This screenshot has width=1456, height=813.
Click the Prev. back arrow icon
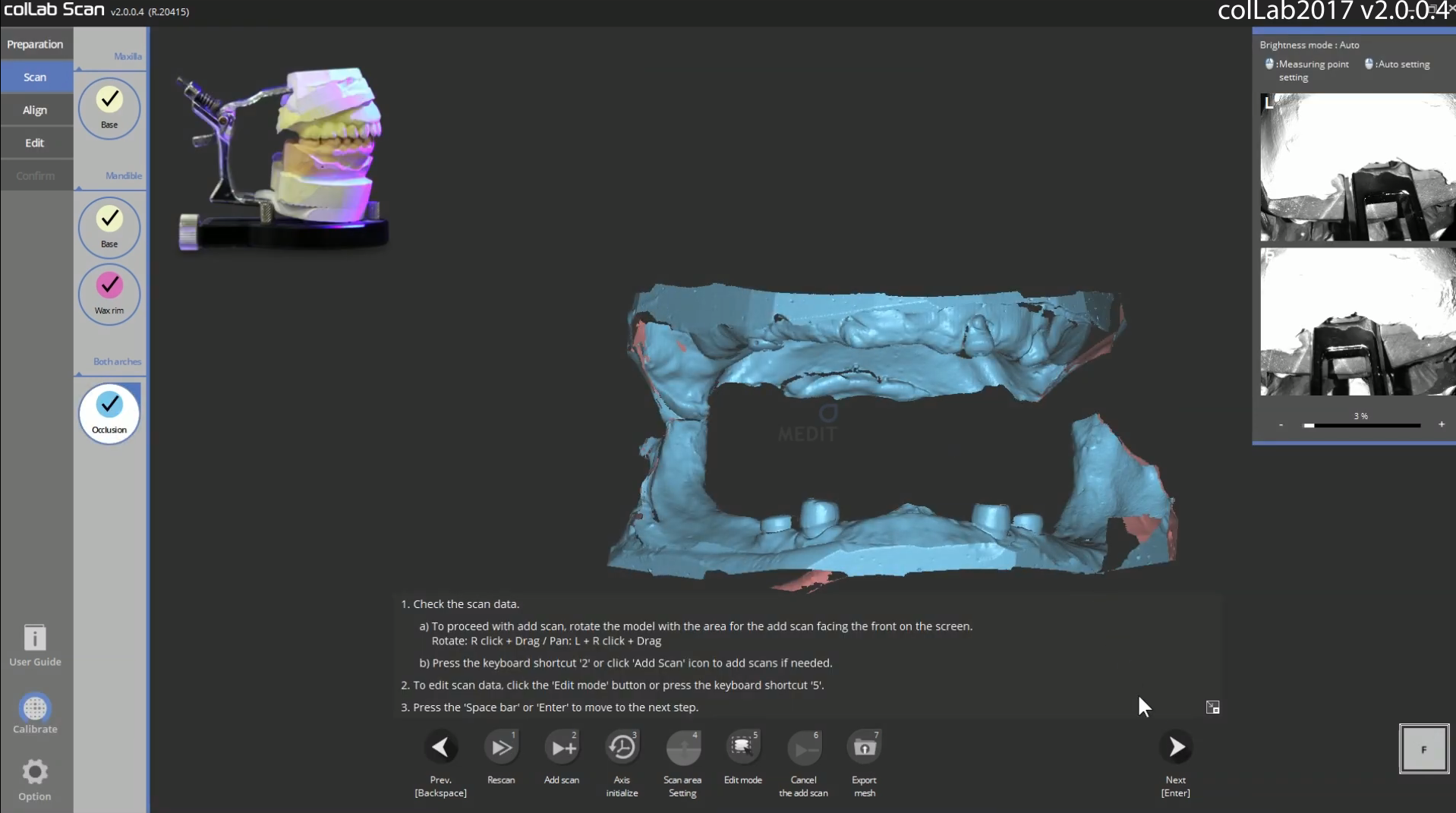(440, 748)
